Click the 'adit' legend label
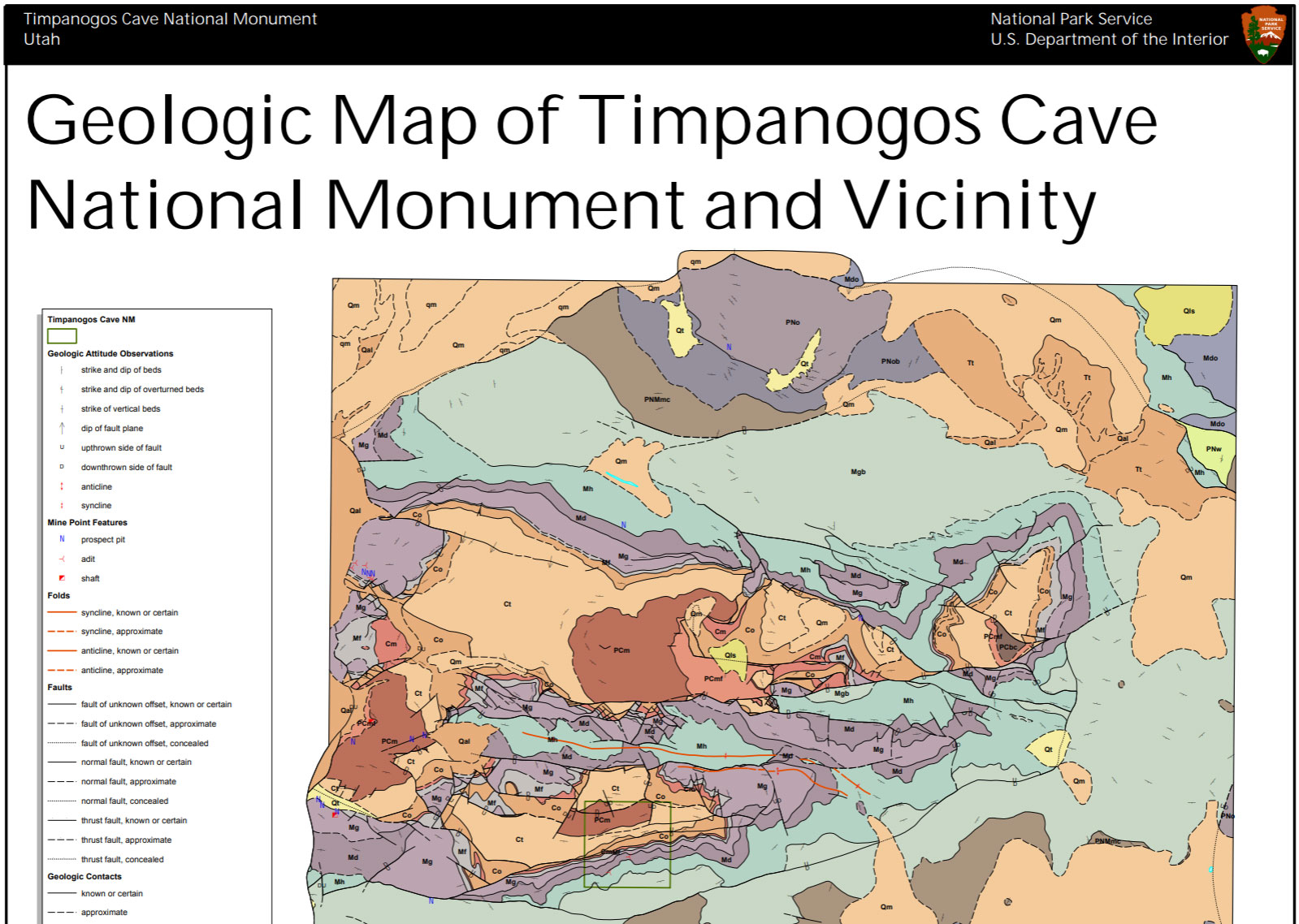The height and width of the screenshot is (924, 1299). pyautogui.click(x=88, y=559)
